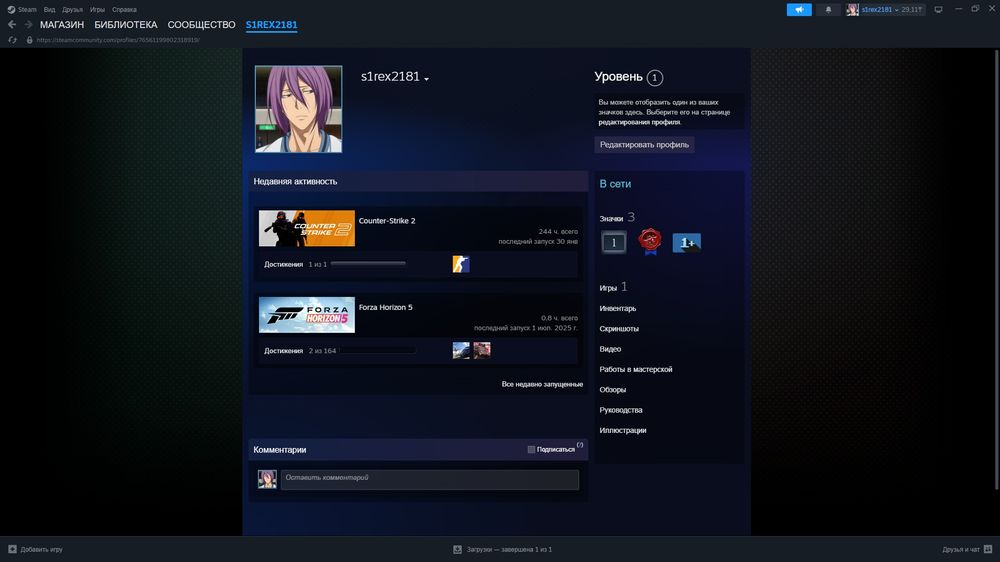Click the profile URL address bar

[118, 40]
